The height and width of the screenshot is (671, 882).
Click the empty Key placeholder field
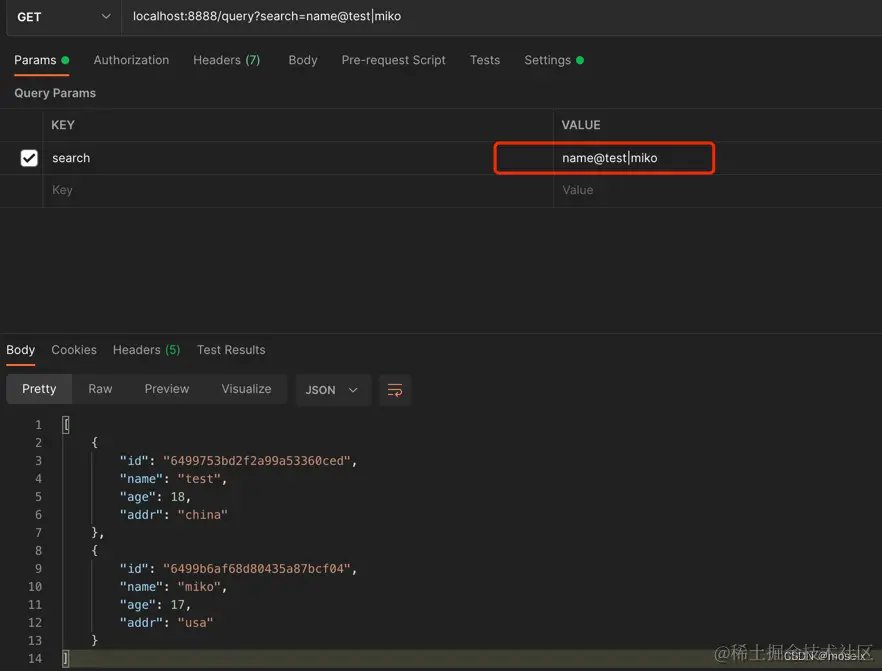tap(298, 191)
